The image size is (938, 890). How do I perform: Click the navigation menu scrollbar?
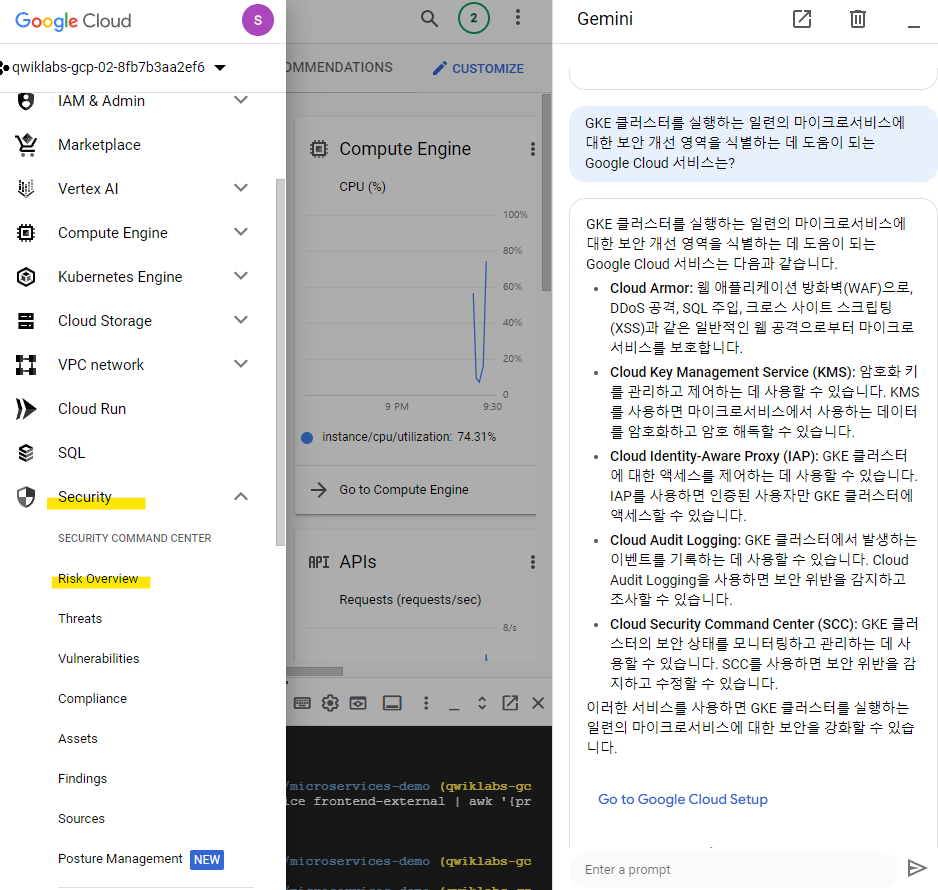(279, 362)
